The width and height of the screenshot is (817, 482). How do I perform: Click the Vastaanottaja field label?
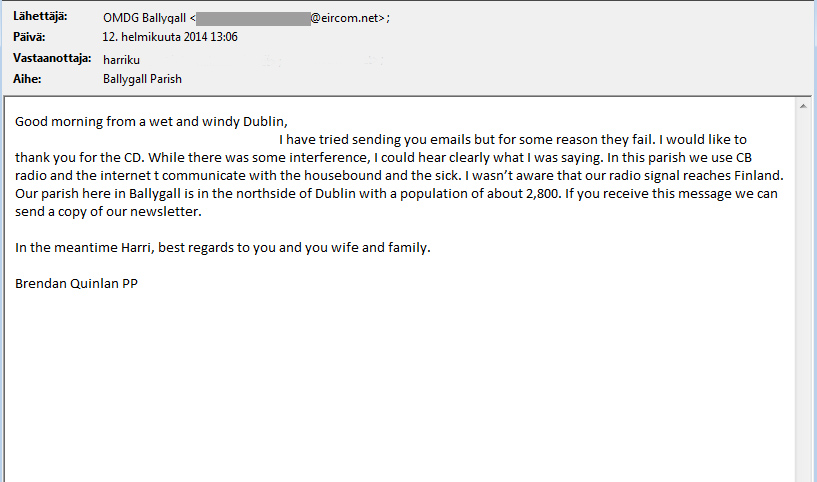pos(52,58)
